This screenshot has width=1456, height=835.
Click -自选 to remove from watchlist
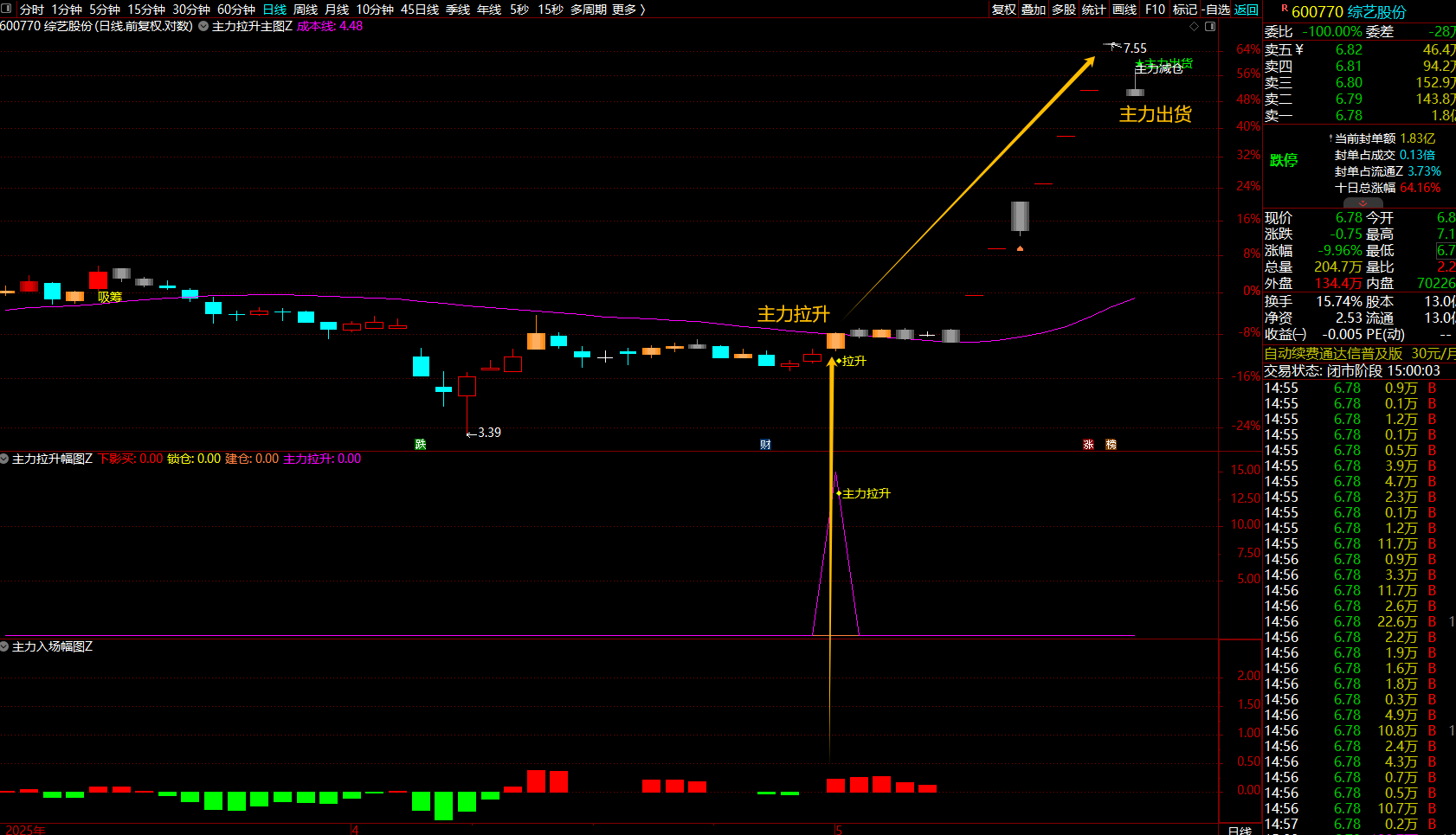click(x=1216, y=10)
